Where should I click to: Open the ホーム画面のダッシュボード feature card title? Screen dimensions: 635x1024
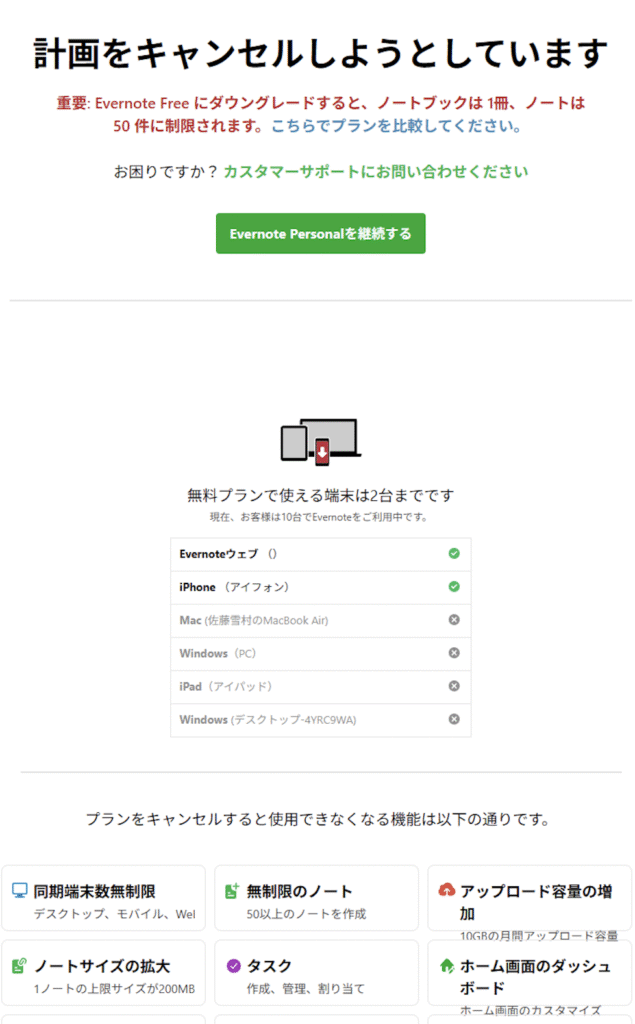point(535,976)
